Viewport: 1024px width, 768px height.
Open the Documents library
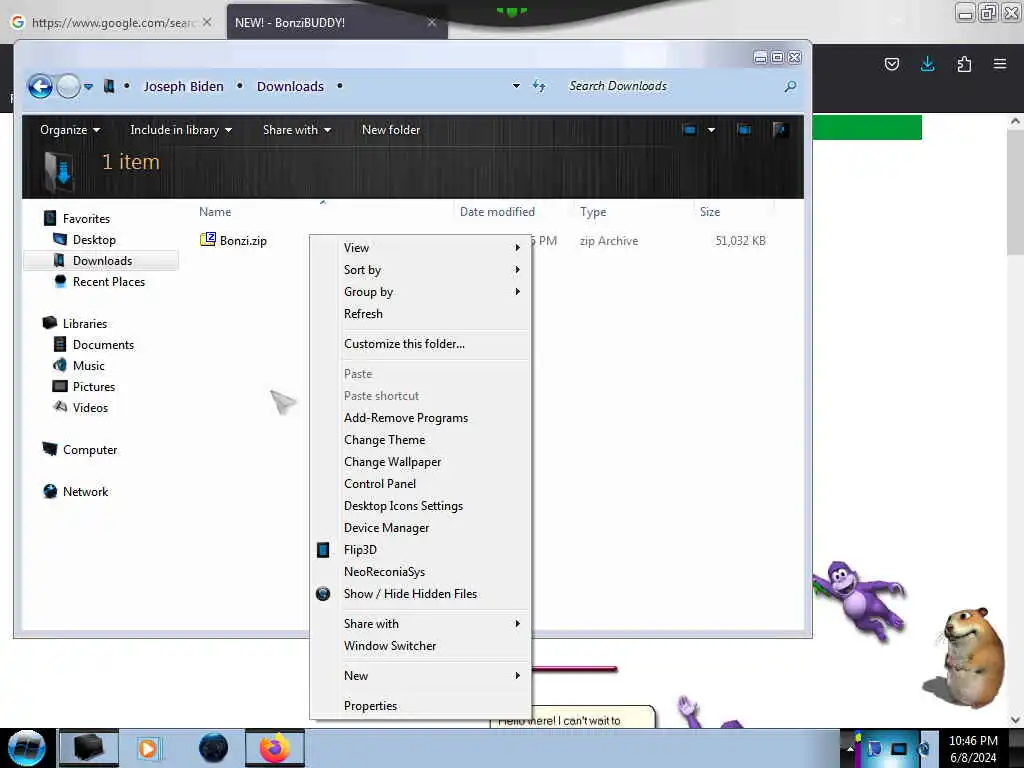point(103,344)
